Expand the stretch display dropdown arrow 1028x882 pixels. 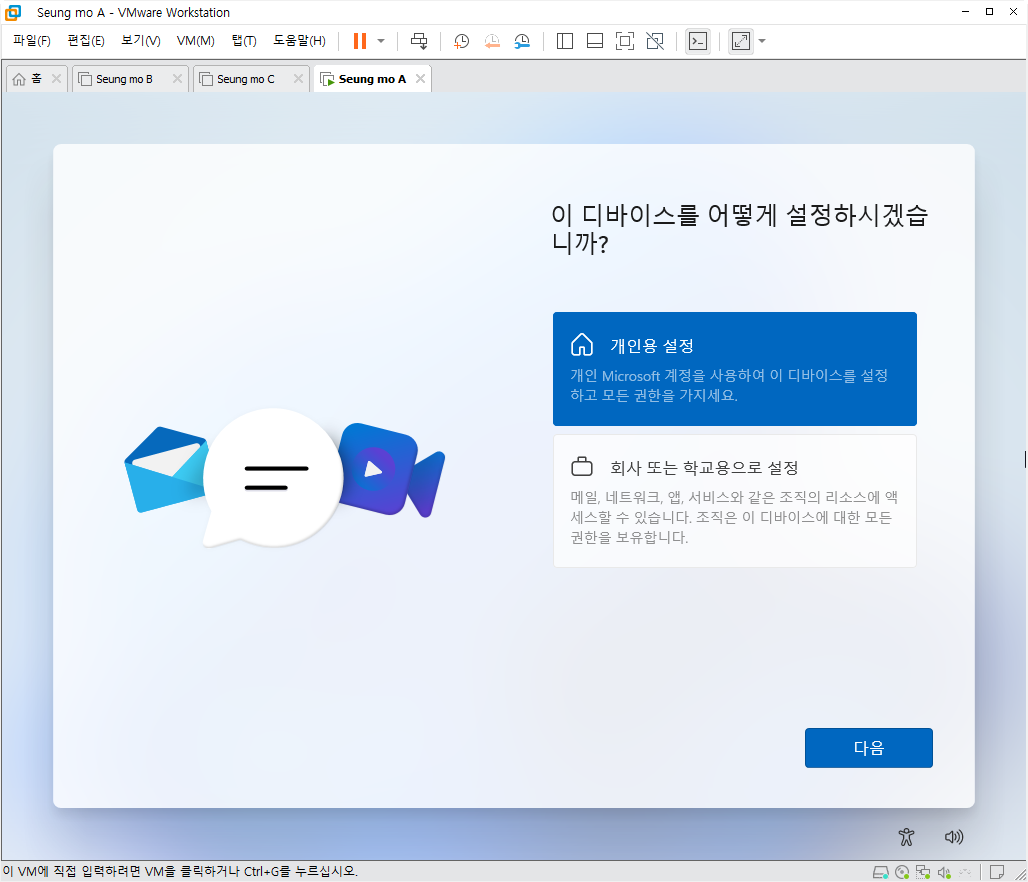[x=762, y=41]
